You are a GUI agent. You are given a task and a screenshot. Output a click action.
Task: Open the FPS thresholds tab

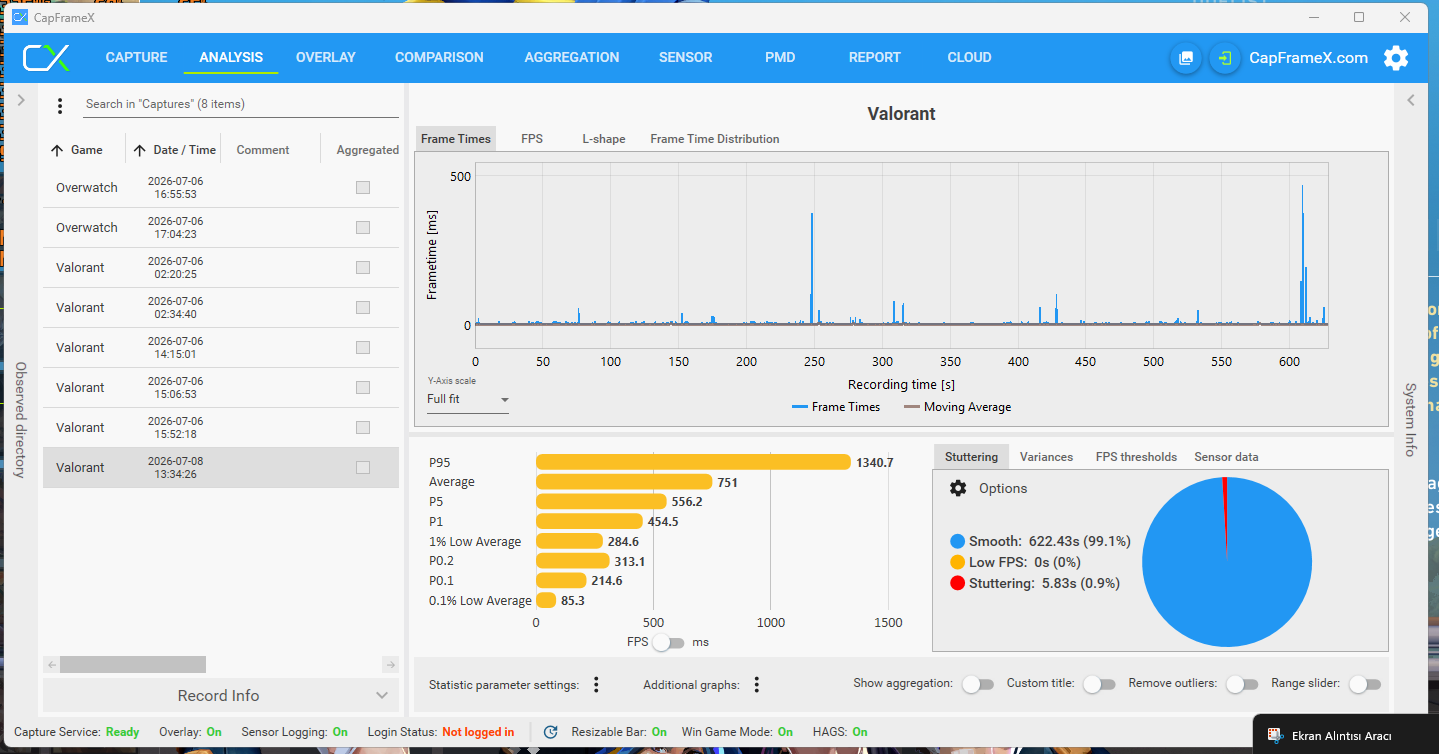[x=1136, y=457]
